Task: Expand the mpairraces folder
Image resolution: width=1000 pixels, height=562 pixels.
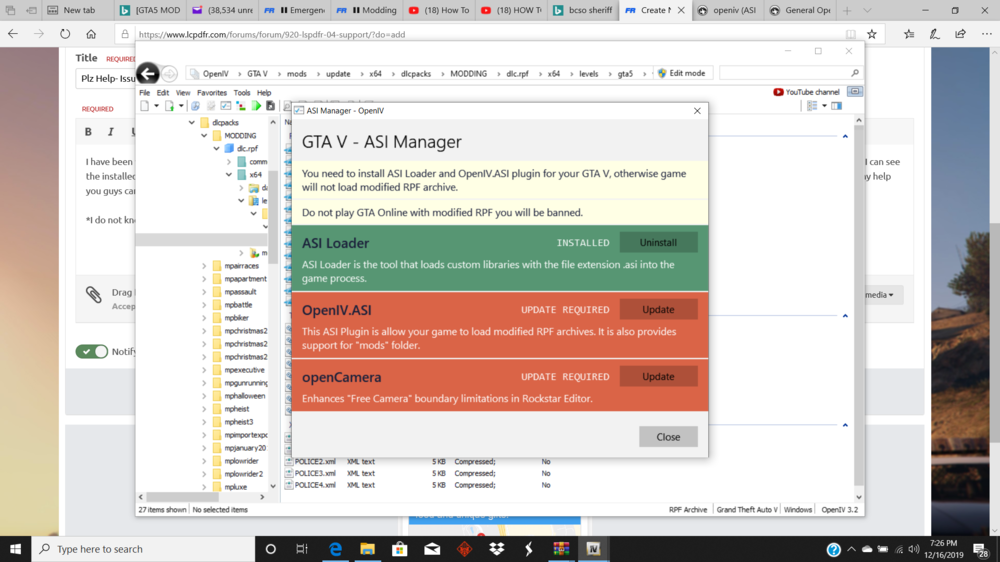Action: (x=204, y=266)
